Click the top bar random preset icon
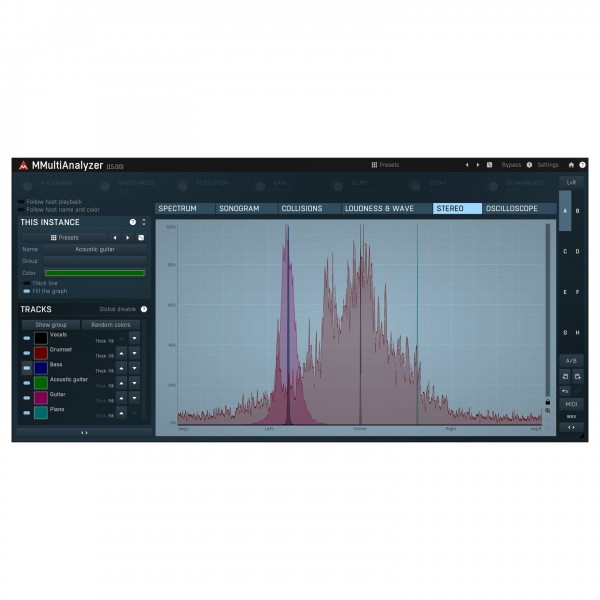Image resolution: width=600 pixels, height=600 pixels. [x=489, y=165]
